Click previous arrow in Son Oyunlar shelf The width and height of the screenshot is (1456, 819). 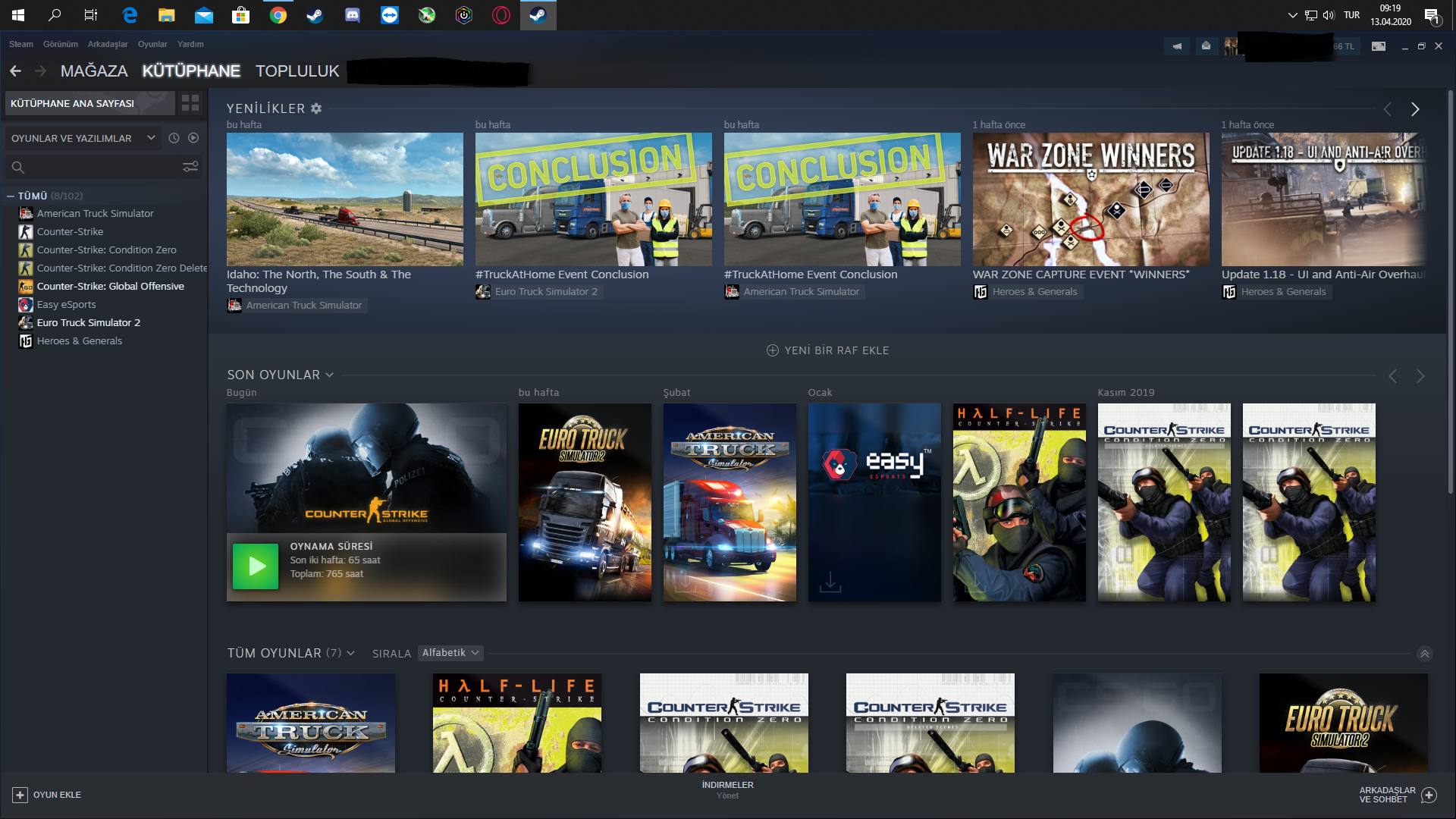(x=1392, y=376)
